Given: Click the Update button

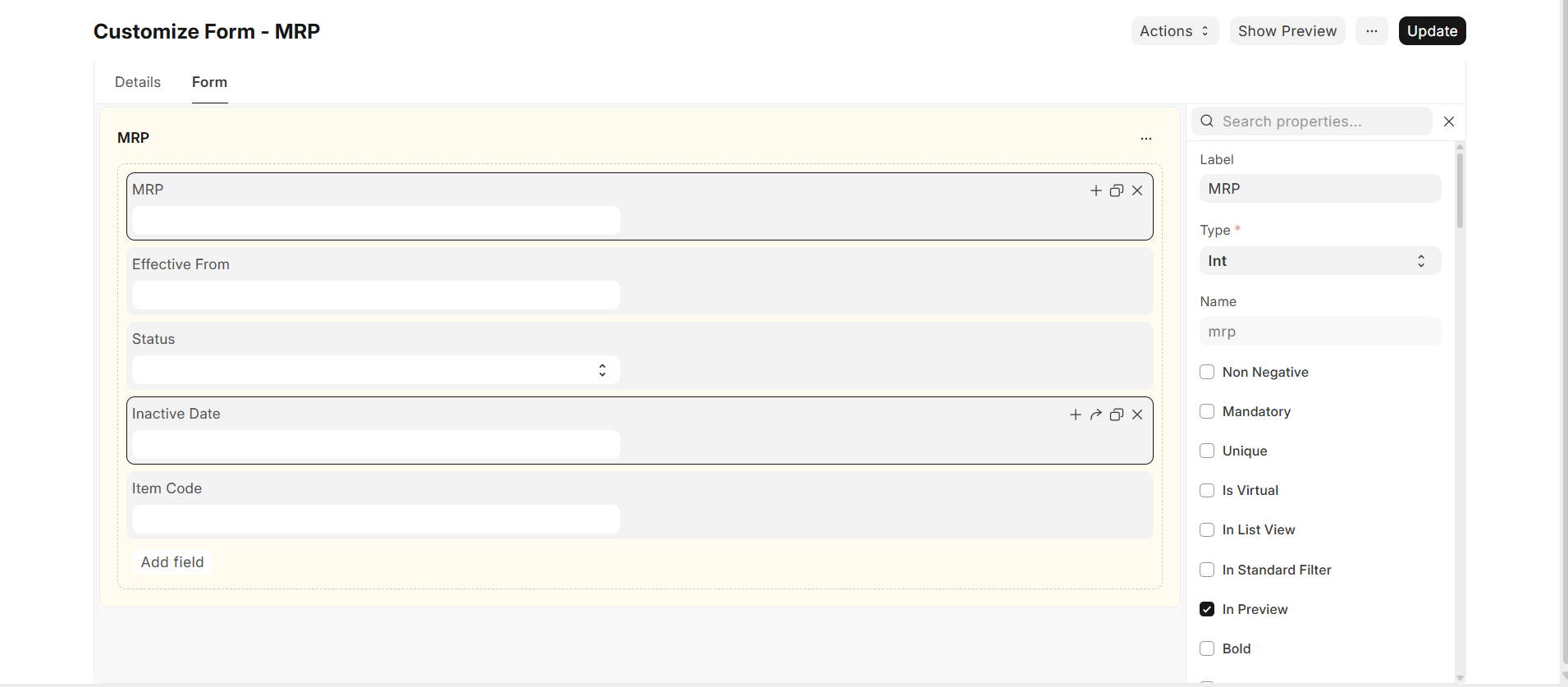Looking at the screenshot, I should tap(1431, 30).
